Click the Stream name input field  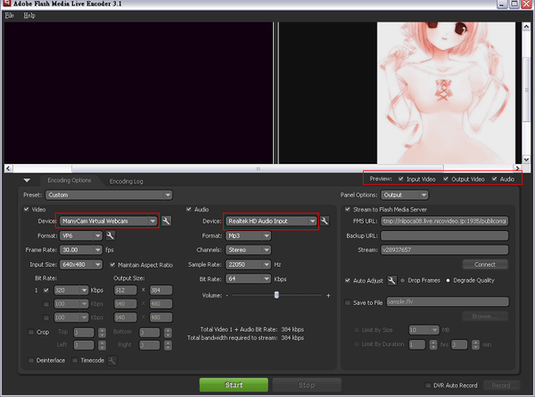pyautogui.click(x=444, y=250)
